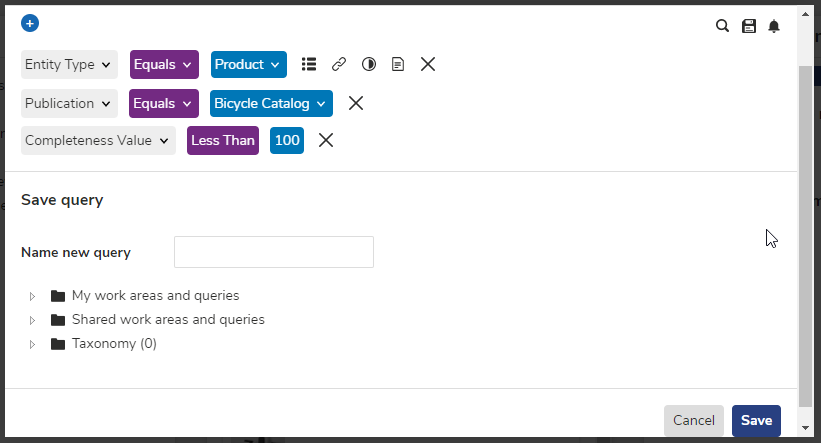The width and height of the screenshot is (821, 443).
Task: Click the 100 value chip
Action: [x=287, y=140]
